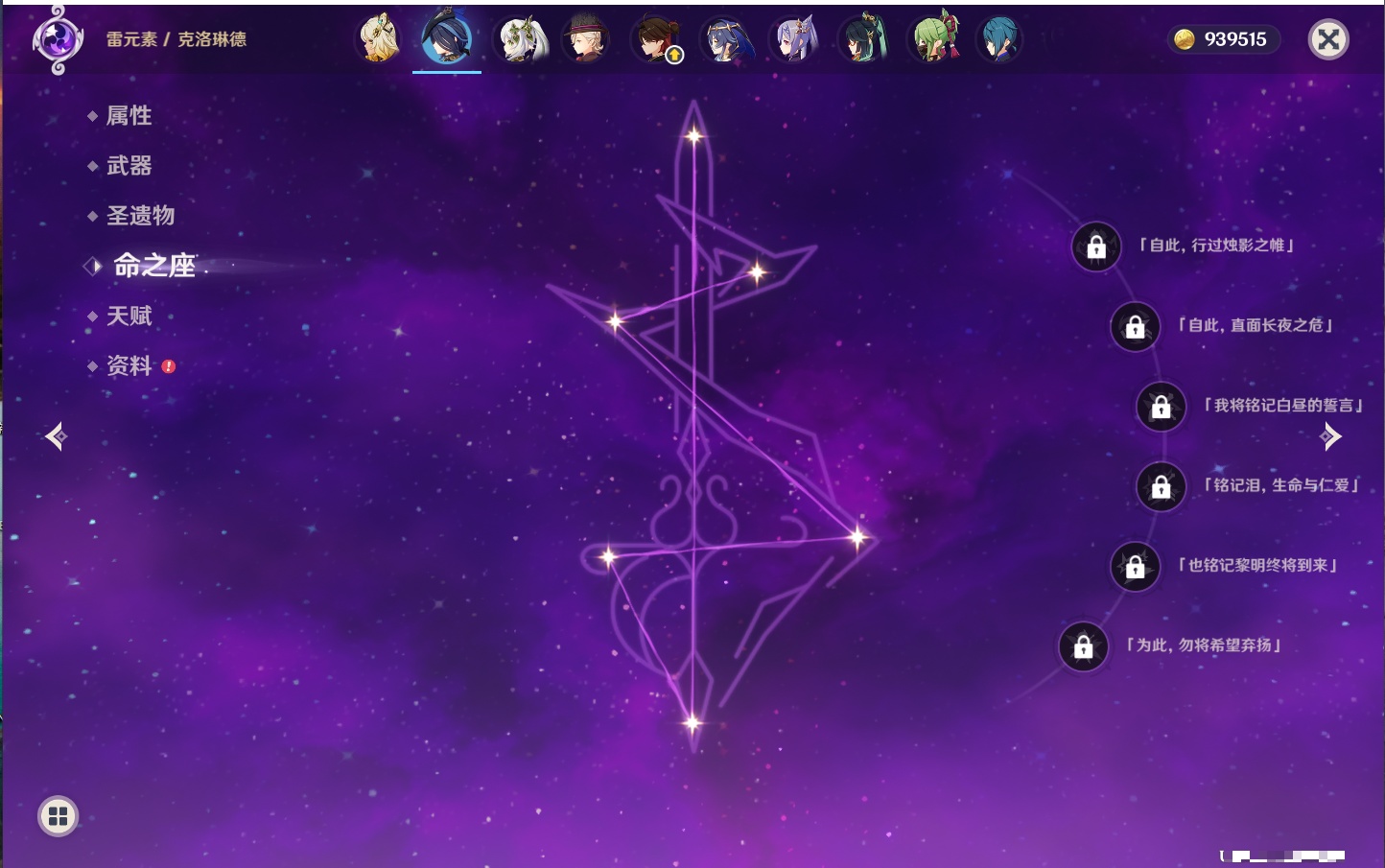Click constellation name 「自此，直面长夜之危」
The image size is (1385, 868).
pos(1255,325)
